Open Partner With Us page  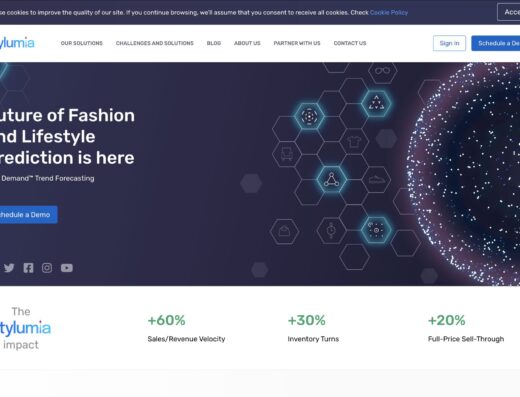coord(297,43)
